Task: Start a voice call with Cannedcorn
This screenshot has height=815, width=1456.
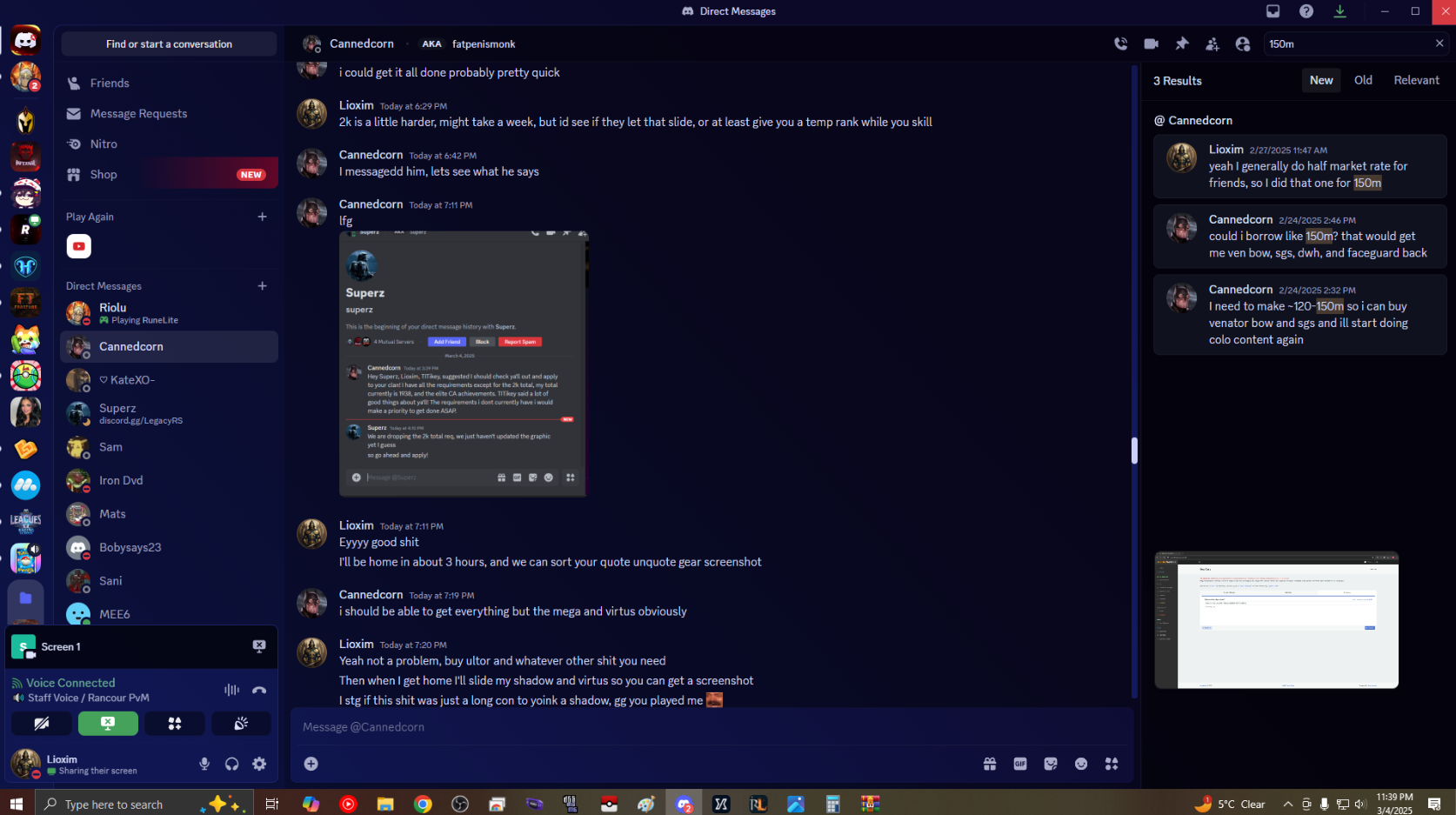Action: pos(1121,43)
